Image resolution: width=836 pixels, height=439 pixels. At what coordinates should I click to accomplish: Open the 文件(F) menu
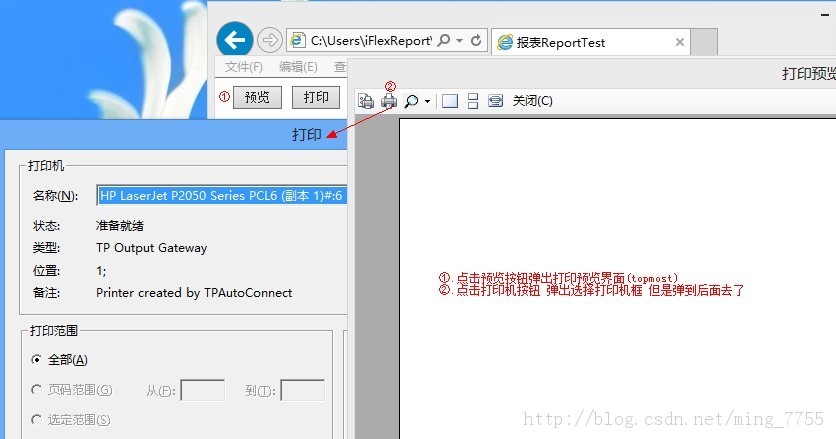point(244,67)
